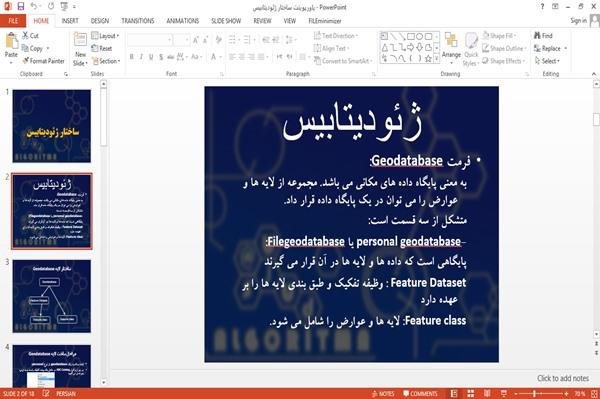Click the Save icon in quick access toolbar
Screen dimensions: 600x399
pos(21,7)
